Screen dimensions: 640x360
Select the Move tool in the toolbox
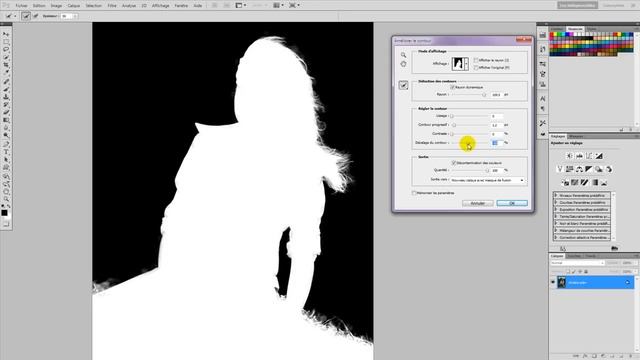pos(6,34)
